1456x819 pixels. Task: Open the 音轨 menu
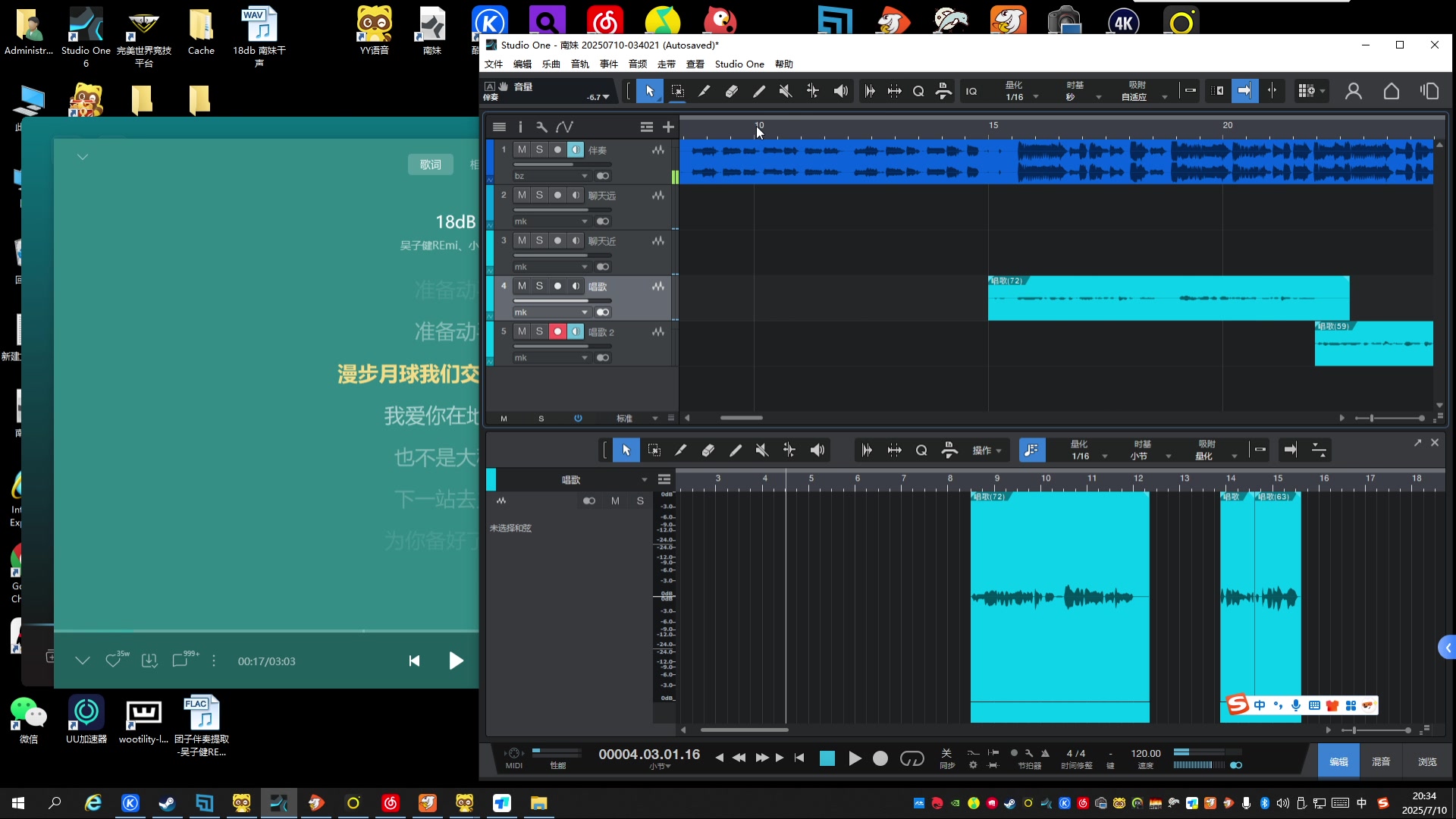point(580,64)
